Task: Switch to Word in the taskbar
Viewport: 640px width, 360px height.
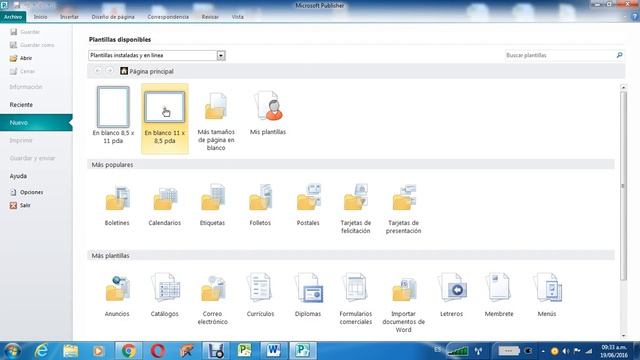Action: 273,351
